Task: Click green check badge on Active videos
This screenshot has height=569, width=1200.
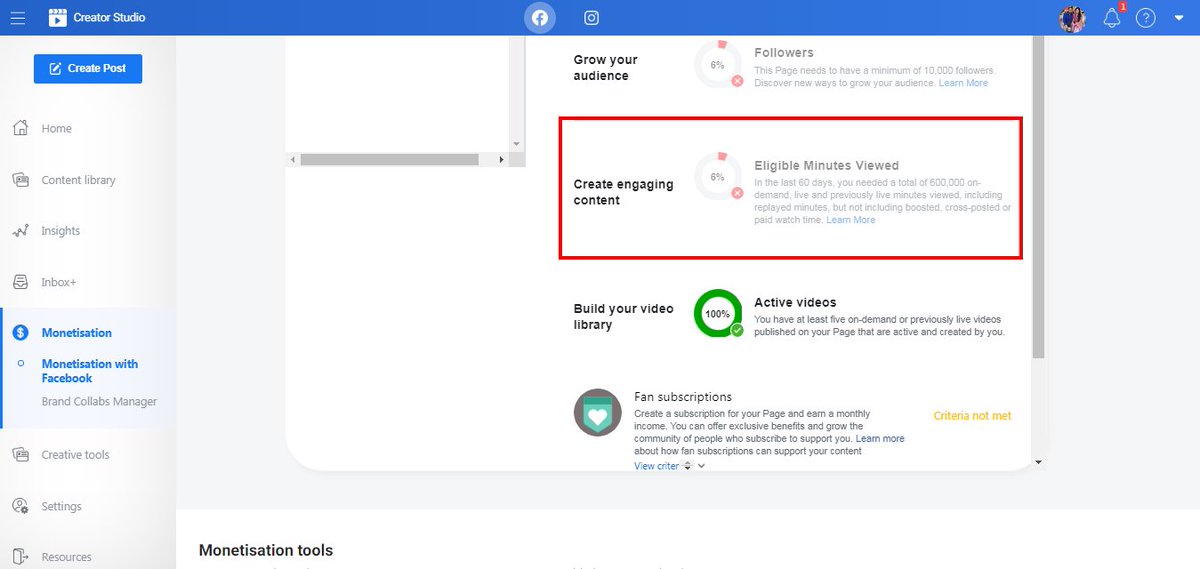Action: tap(737, 330)
